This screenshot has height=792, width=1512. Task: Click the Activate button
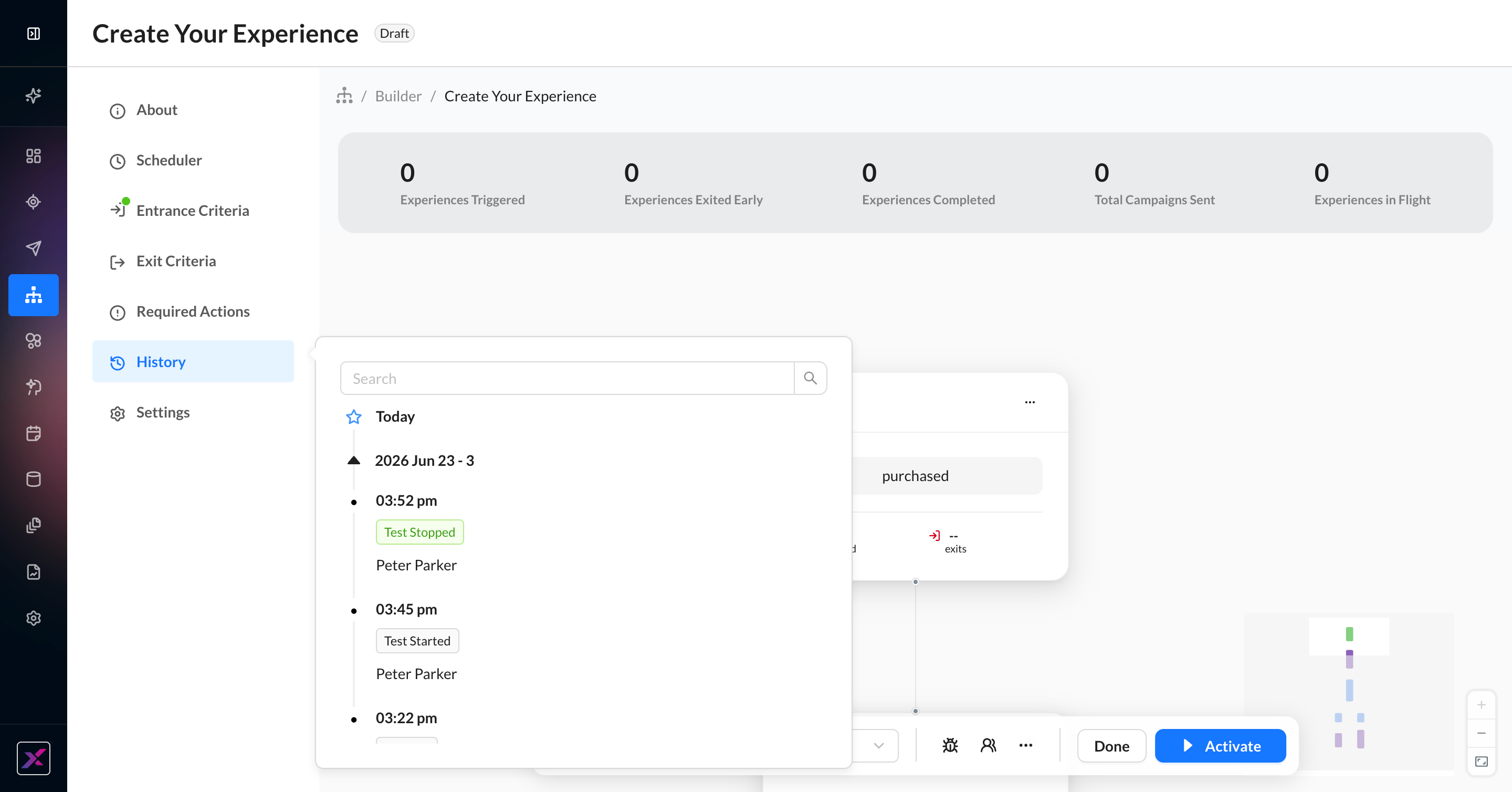[1220, 746]
